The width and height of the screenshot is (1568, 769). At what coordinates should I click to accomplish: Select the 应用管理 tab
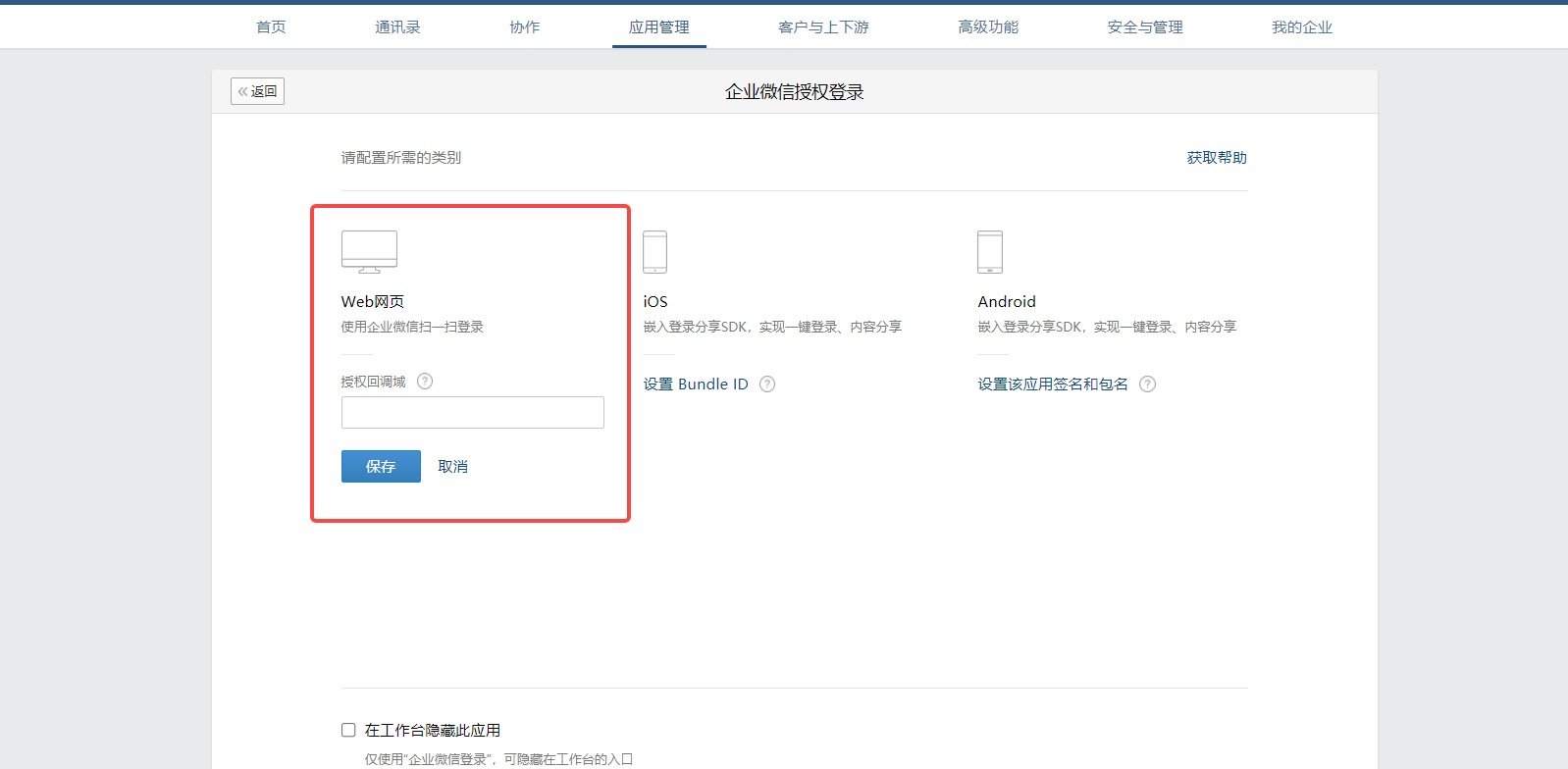659,27
